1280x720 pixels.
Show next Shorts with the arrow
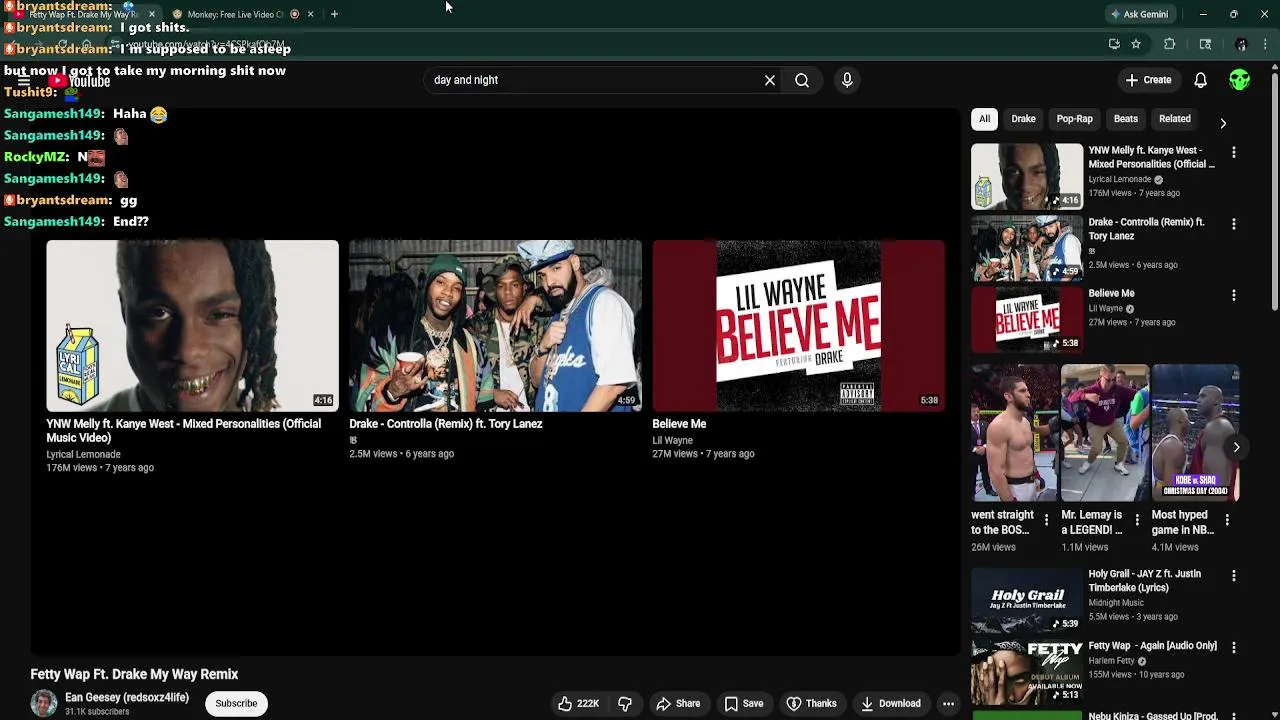(x=1236, y=447)
